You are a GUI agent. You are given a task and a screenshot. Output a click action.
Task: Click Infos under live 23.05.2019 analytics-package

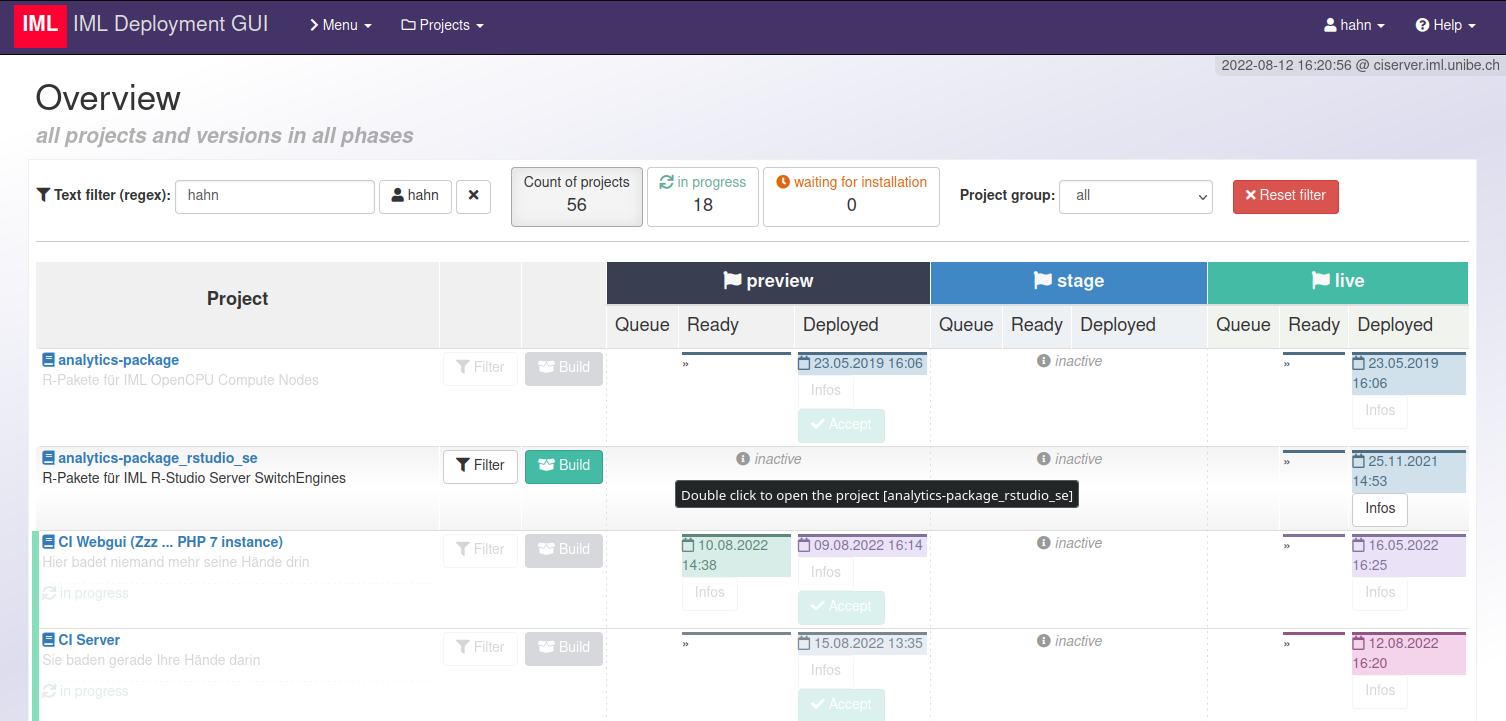tap(1380, 411)
